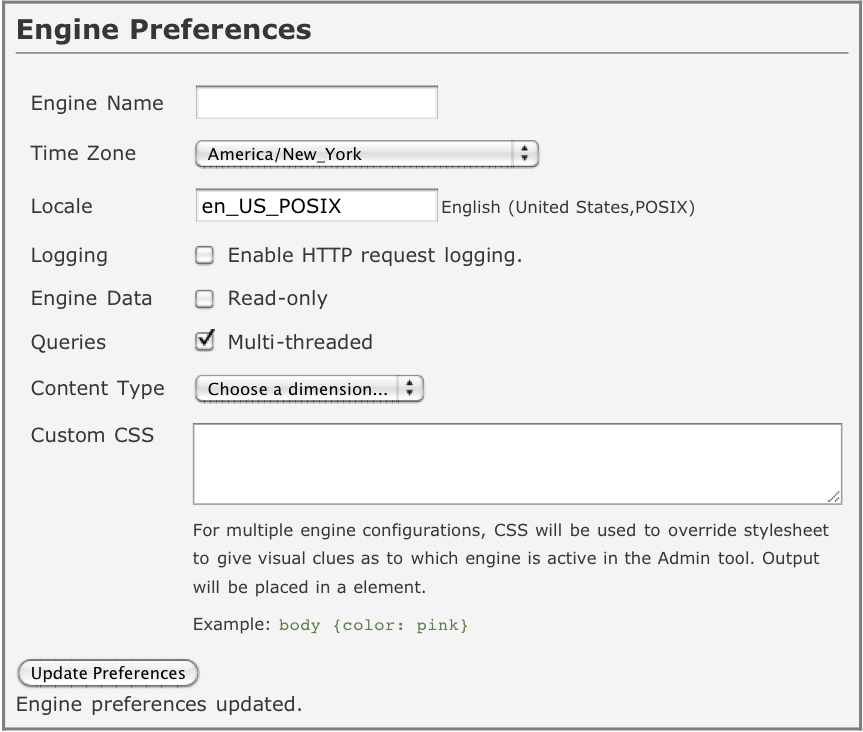Click the Engine Preferences heading

tap(164, 30)
